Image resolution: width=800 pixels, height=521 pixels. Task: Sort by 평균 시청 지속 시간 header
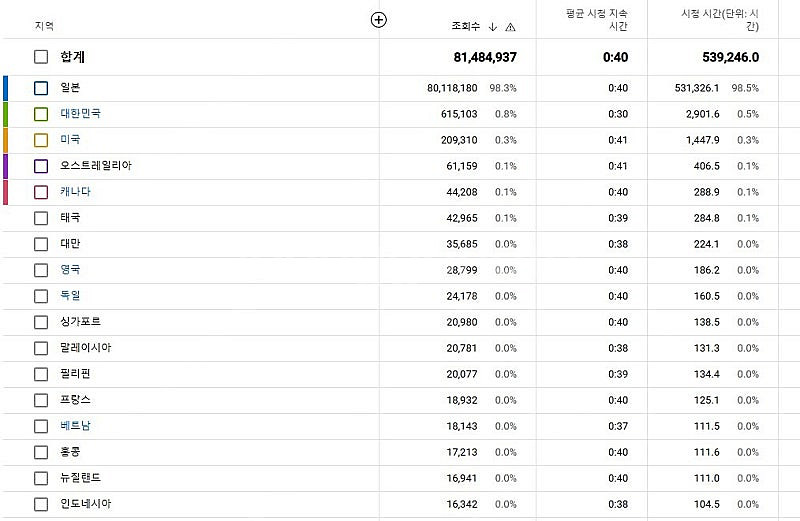[x=596, y=19]
